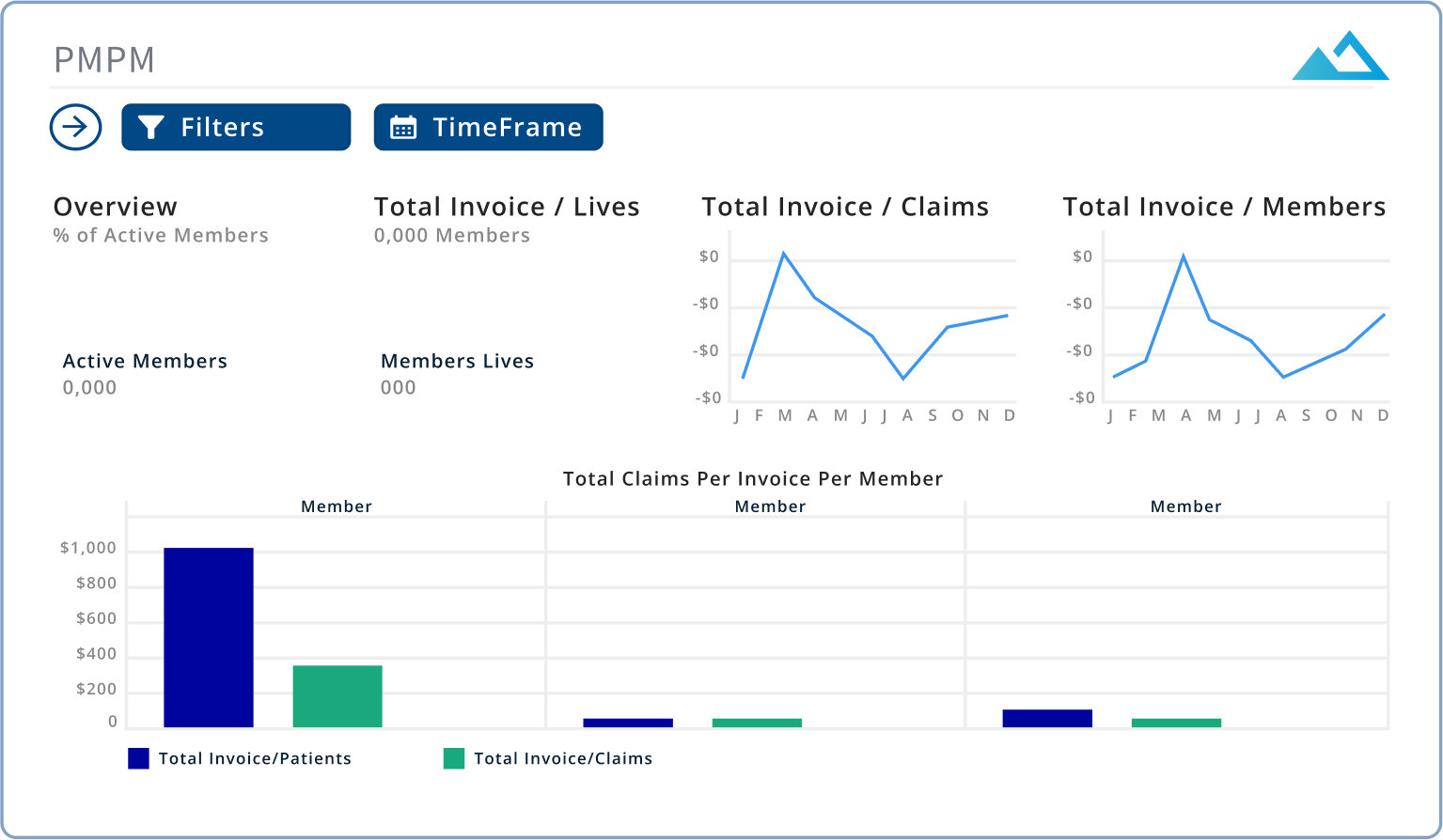
Task: Toggle the Total Invoice/Patients legend label
Action: point(255,758)
